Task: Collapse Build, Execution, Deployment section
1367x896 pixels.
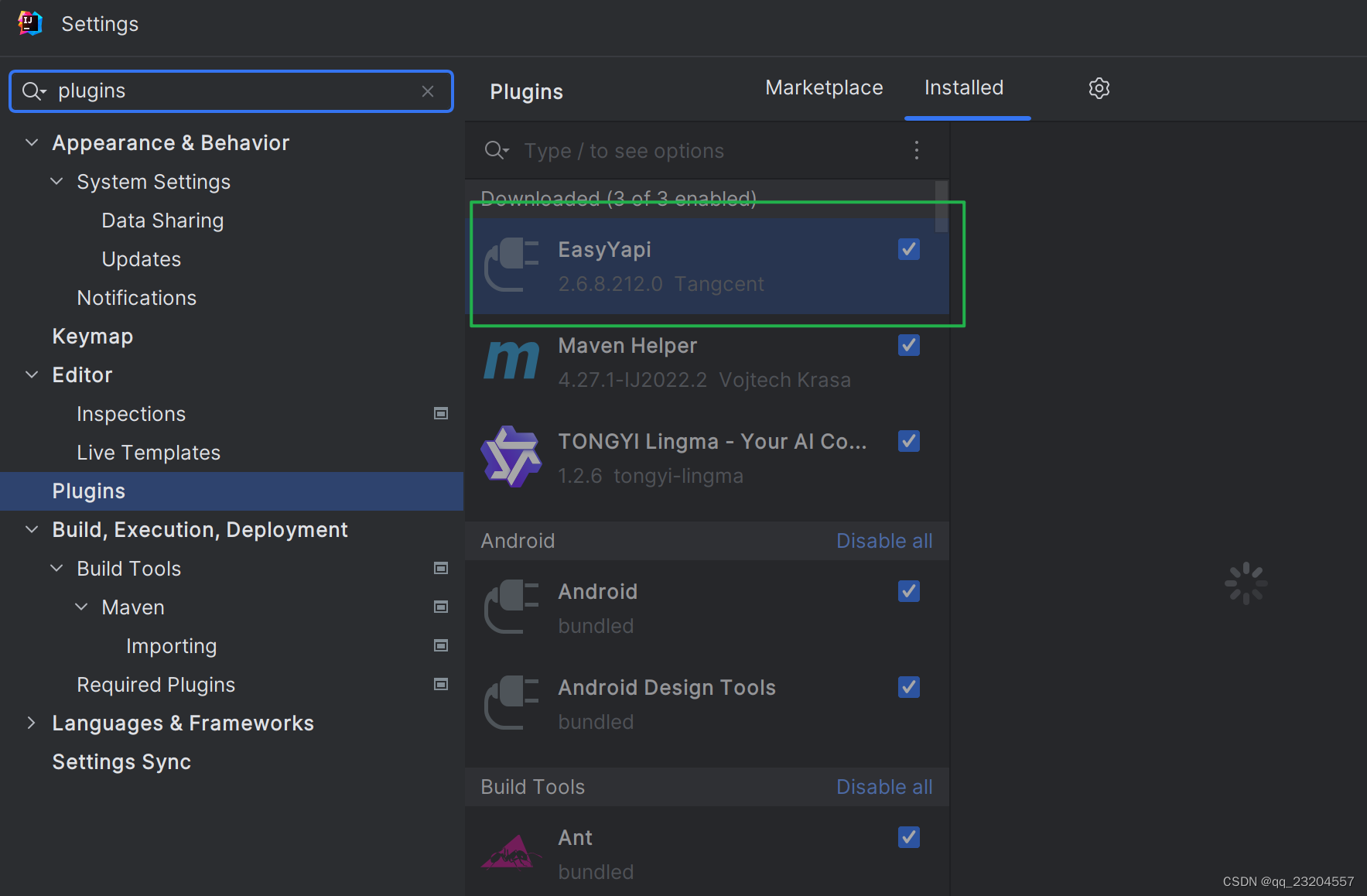Action: [x=32, y=529]
